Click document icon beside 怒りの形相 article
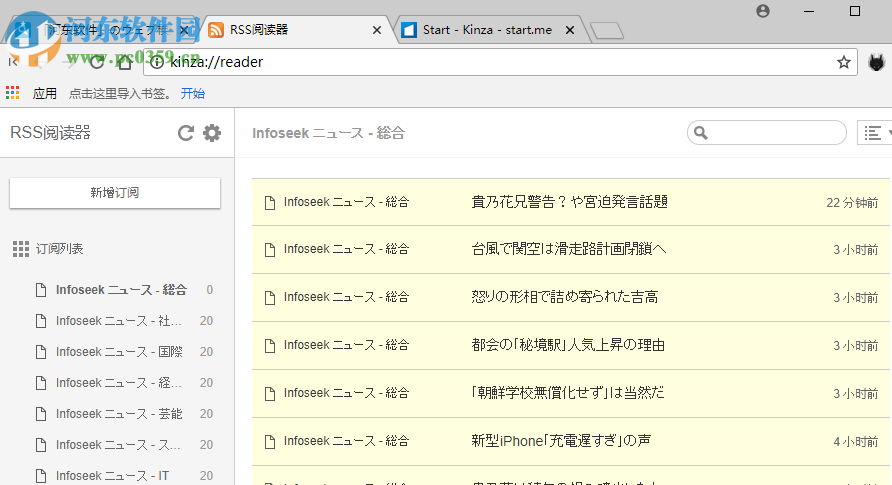The height and width of the screenshot is (485, 892). pyautogui.click(x=270, y=298)
